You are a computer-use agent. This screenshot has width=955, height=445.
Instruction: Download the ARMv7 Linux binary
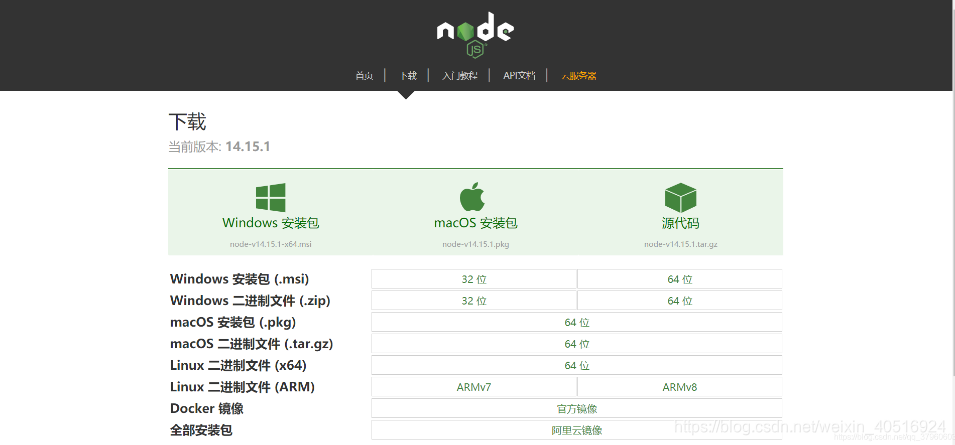474,387
